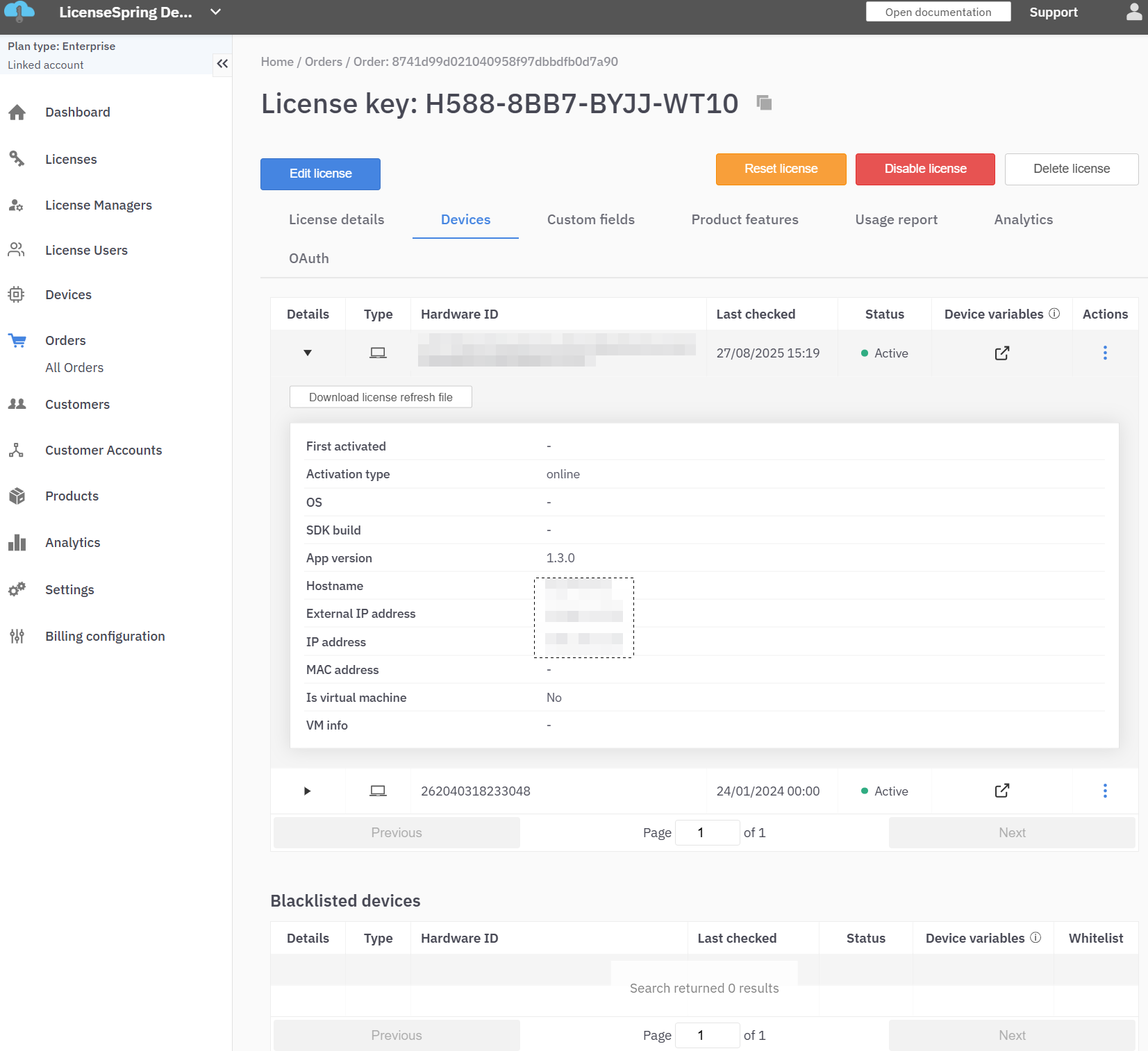This screenshot has width=1148, height=1051.
Task: Open actions menu for first device row
Action: [x=1105, y=353]
